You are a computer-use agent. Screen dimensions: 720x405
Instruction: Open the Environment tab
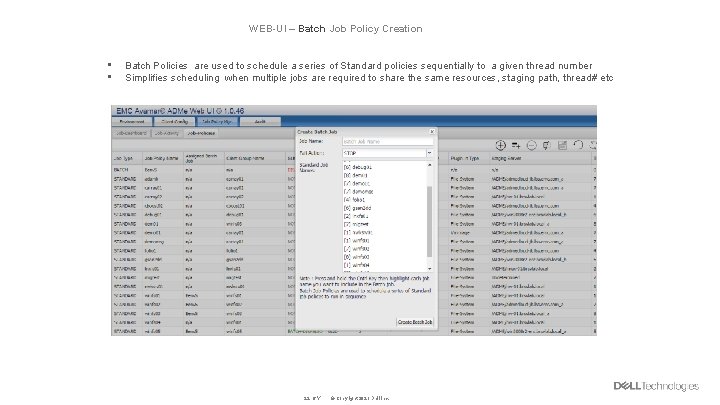point(132,122)
